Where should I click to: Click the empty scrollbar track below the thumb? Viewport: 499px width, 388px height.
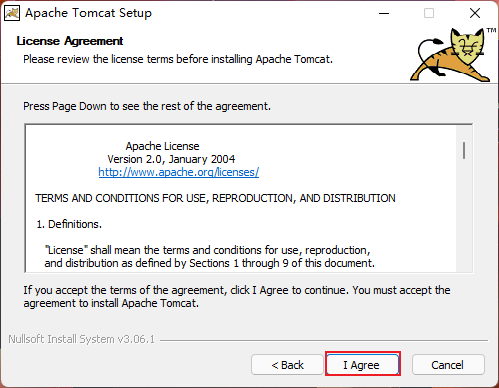(464, 215)
